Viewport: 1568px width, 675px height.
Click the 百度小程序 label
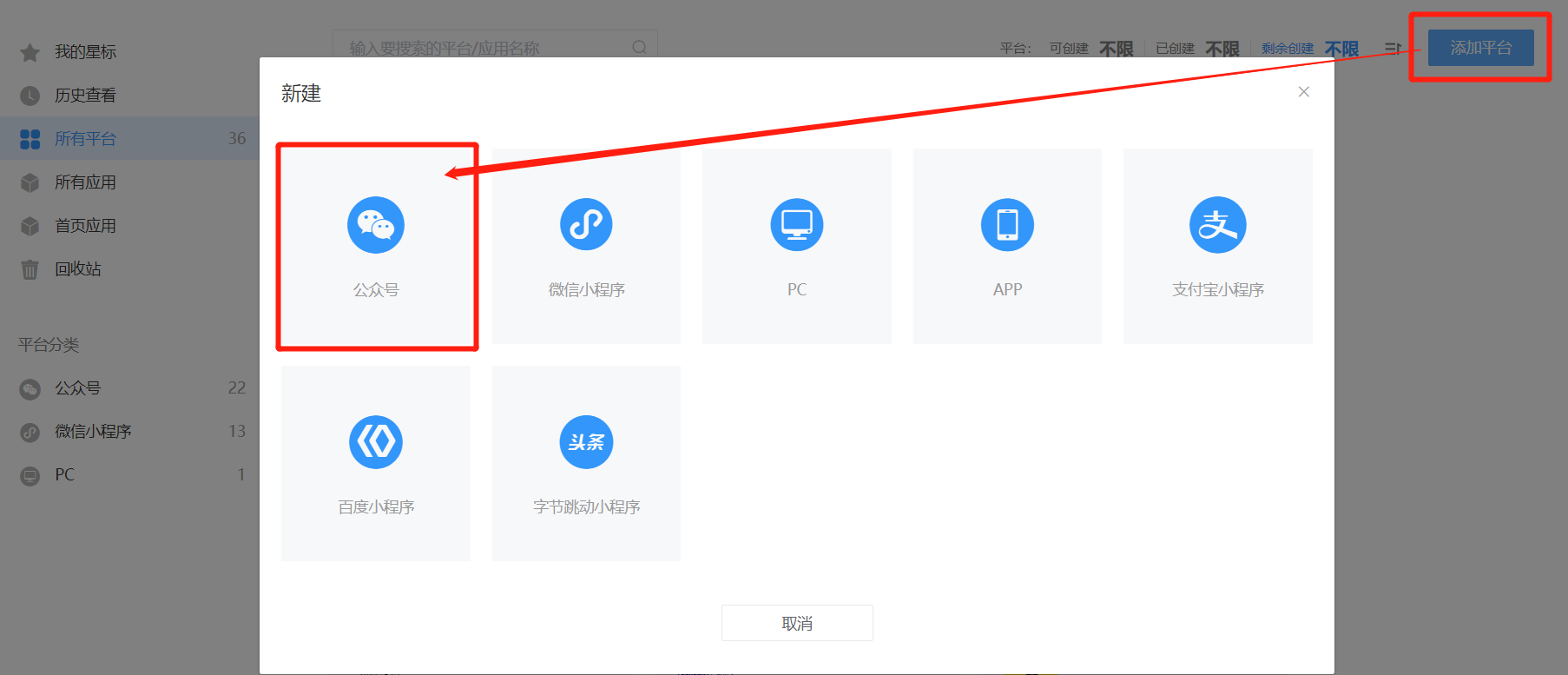376,507
